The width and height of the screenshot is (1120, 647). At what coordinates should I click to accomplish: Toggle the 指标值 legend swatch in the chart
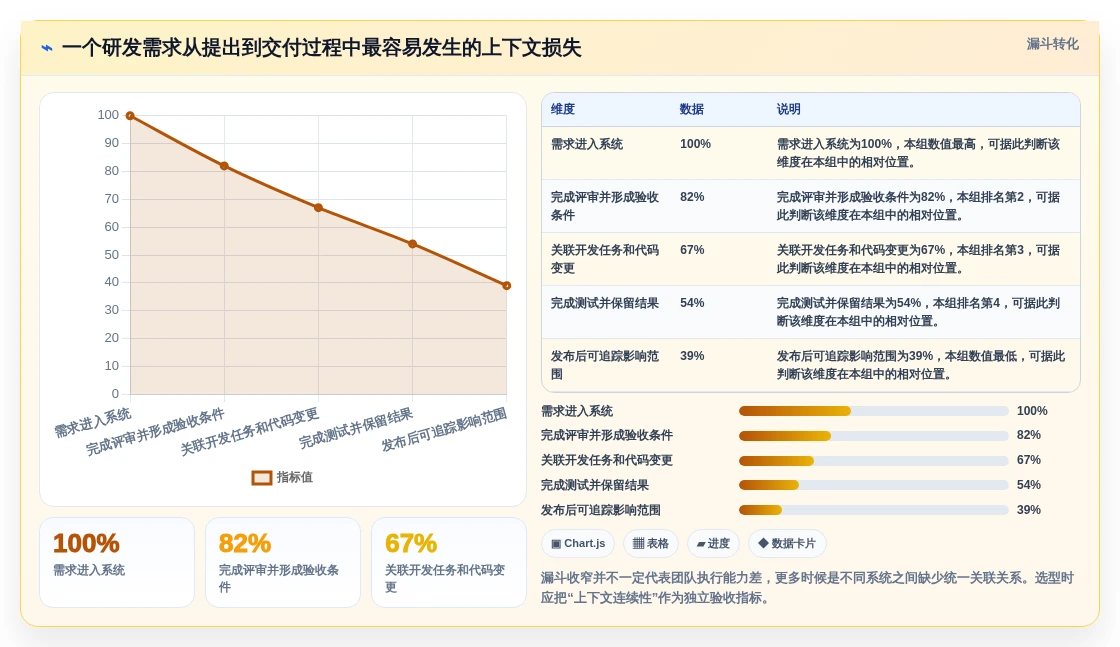[261, 477]
